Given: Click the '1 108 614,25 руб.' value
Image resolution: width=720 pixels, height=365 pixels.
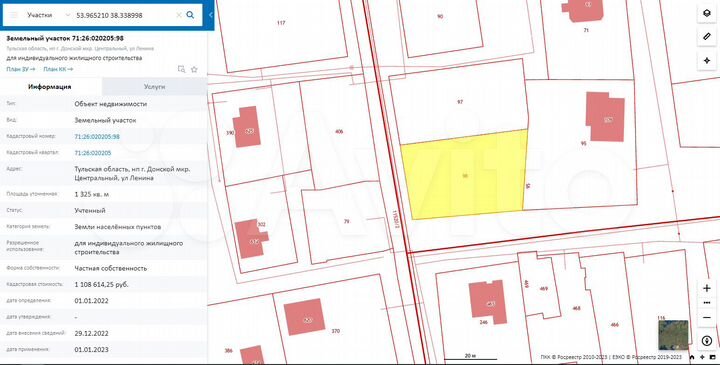Looking at the screenshot, I should coord(101,285).
